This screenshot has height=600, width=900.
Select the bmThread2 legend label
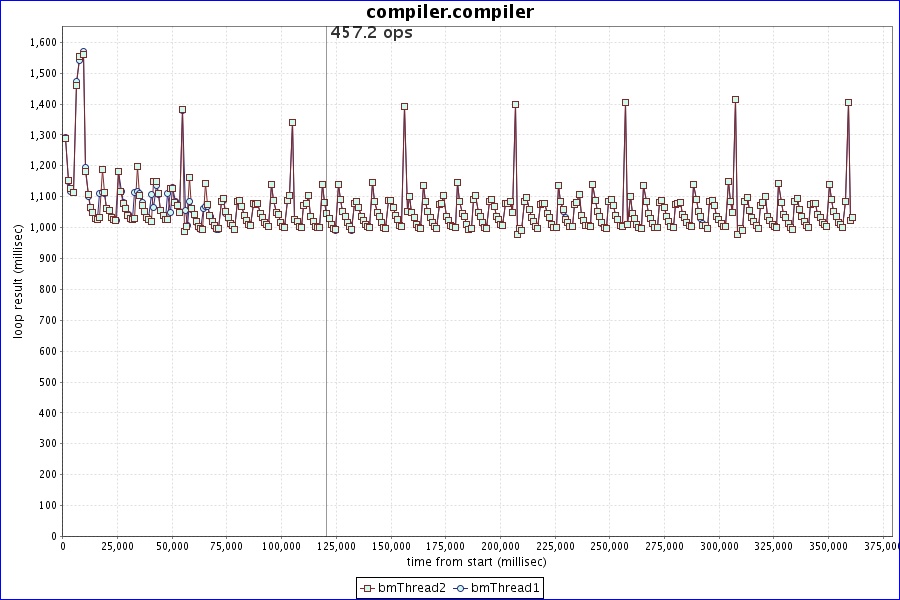411,588
